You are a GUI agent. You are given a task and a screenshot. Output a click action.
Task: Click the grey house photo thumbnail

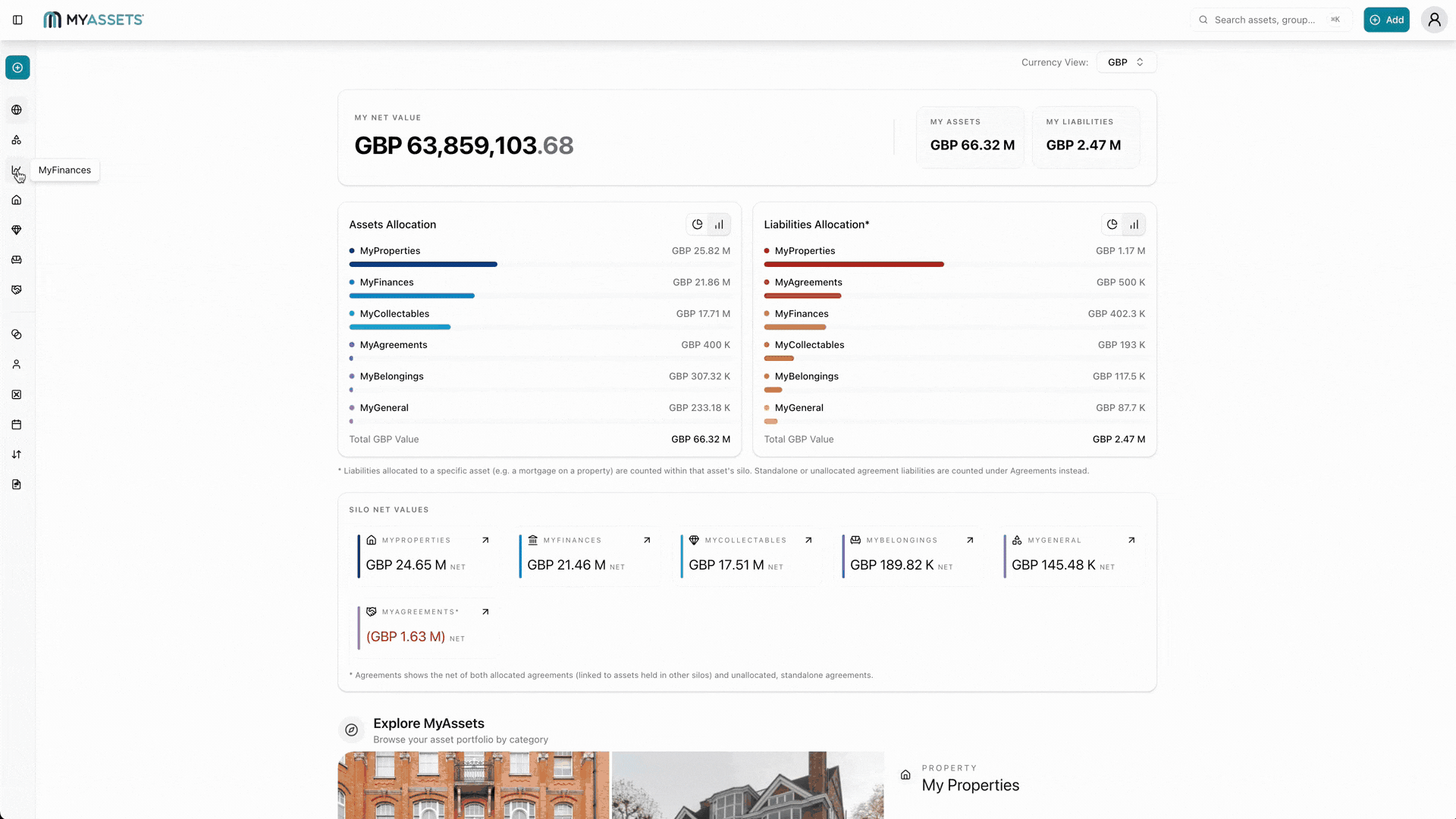click(748, 785)
